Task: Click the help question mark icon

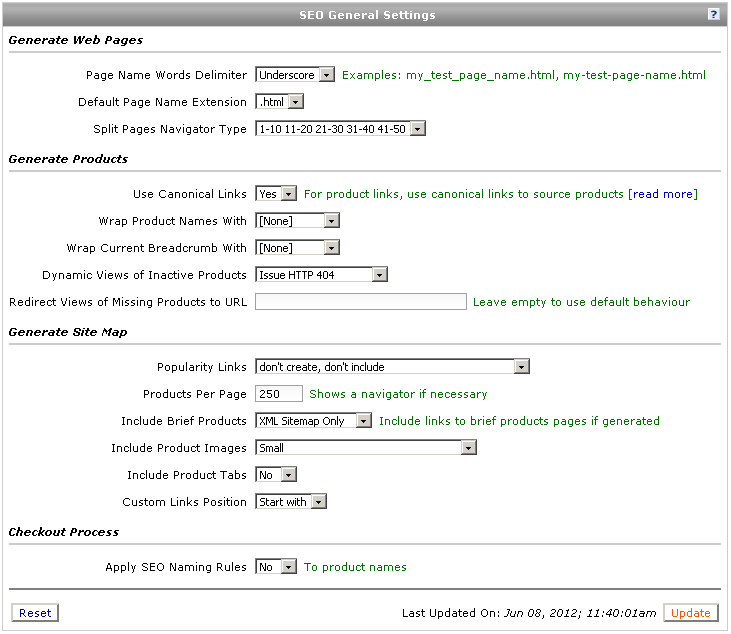Action: 713,14
